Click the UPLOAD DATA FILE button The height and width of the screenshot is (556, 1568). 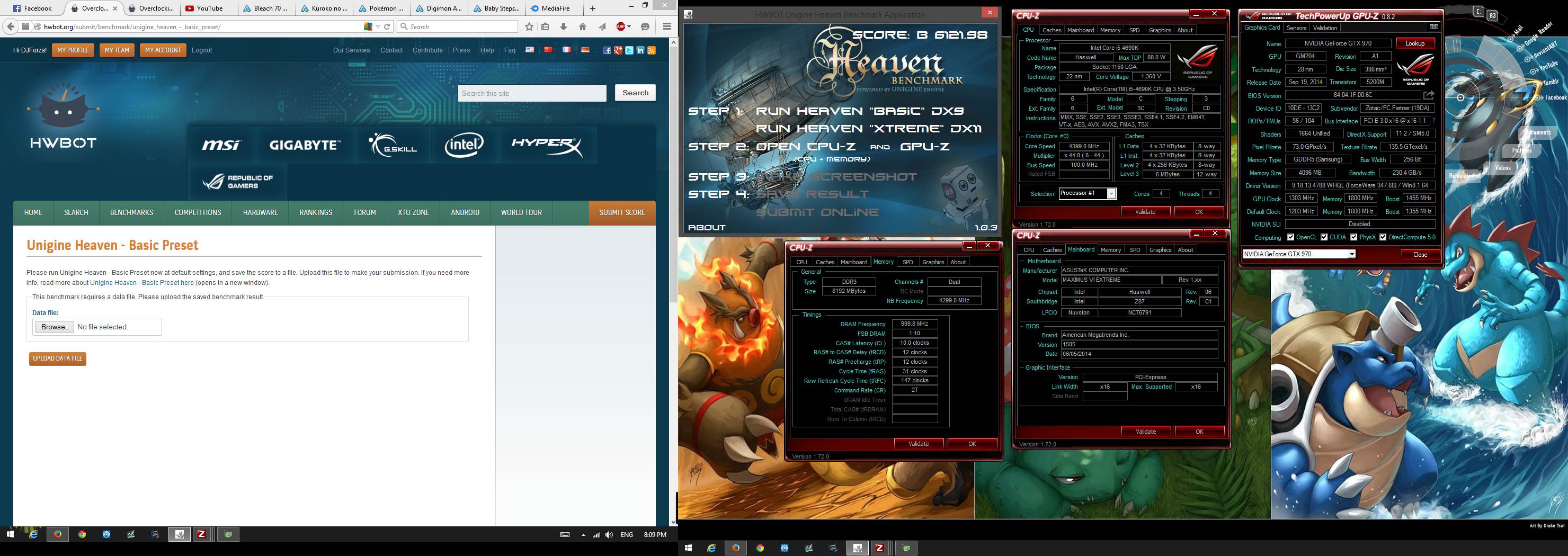point(58,359)
